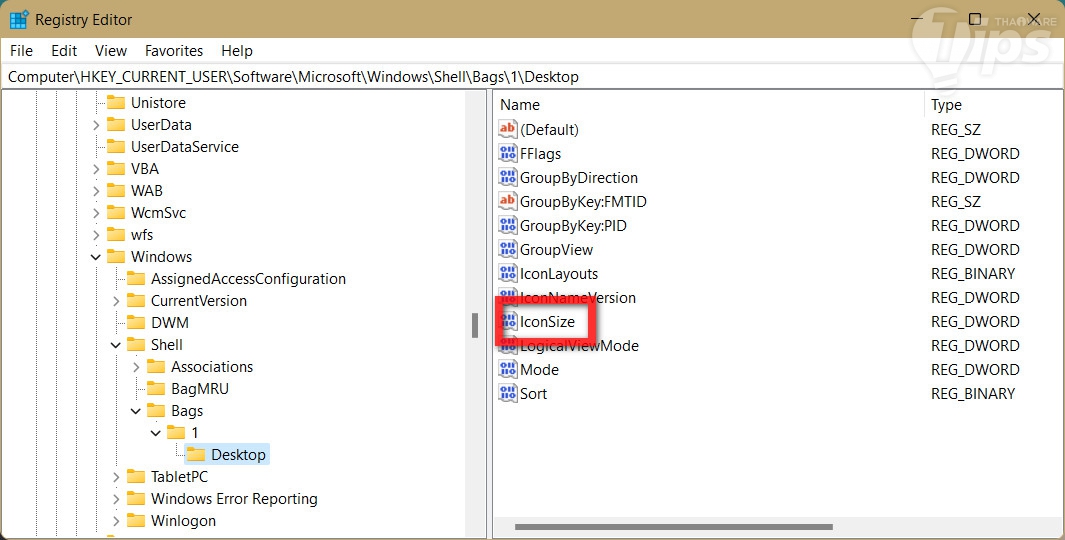Close the Registry Editor window
The image size is (1065, 540).
coord(1034,19)
